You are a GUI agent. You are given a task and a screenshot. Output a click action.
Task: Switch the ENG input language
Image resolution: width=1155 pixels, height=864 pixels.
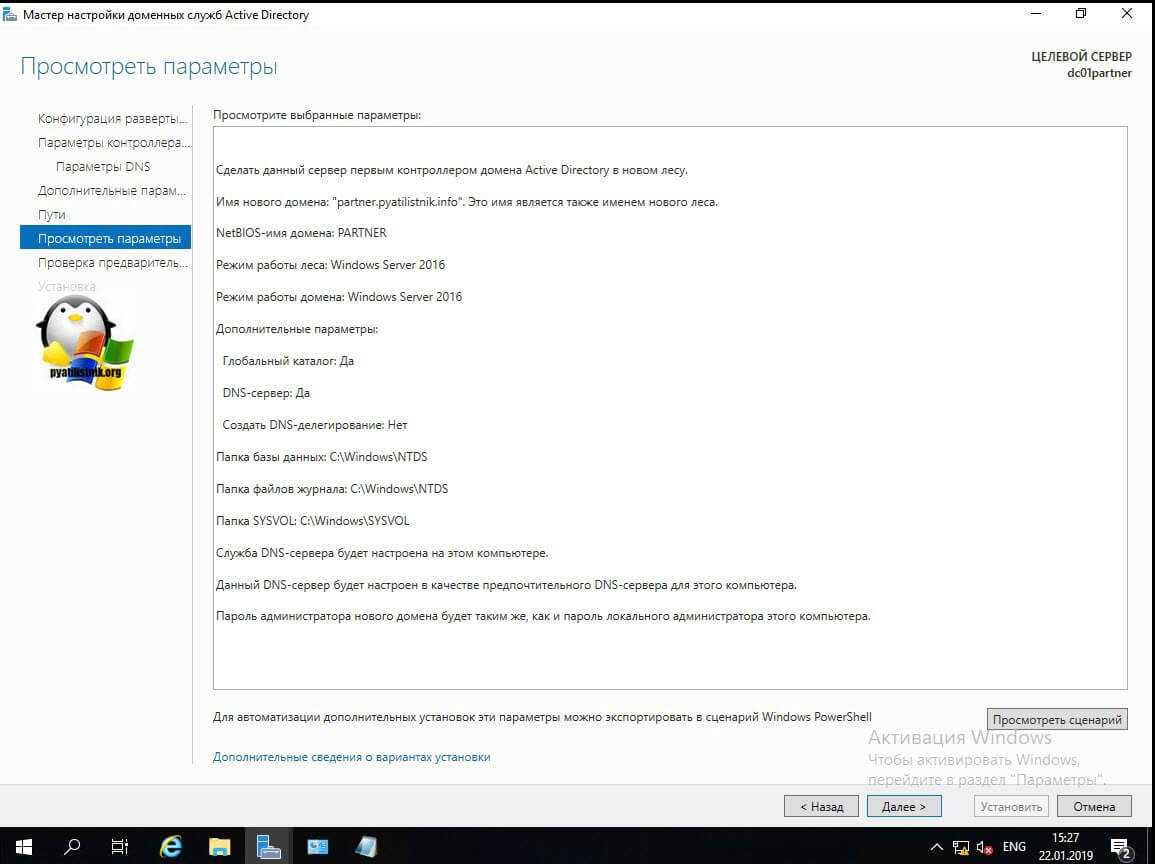1014,847
